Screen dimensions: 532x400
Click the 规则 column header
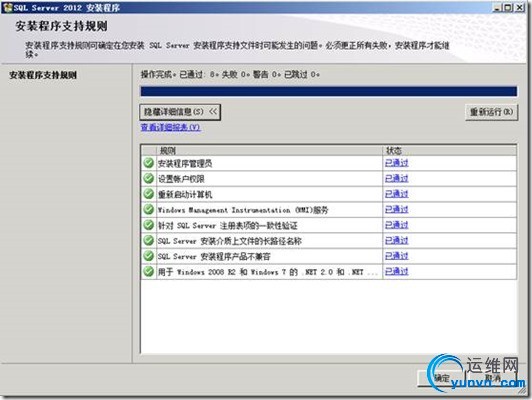[x=269, y=150]
